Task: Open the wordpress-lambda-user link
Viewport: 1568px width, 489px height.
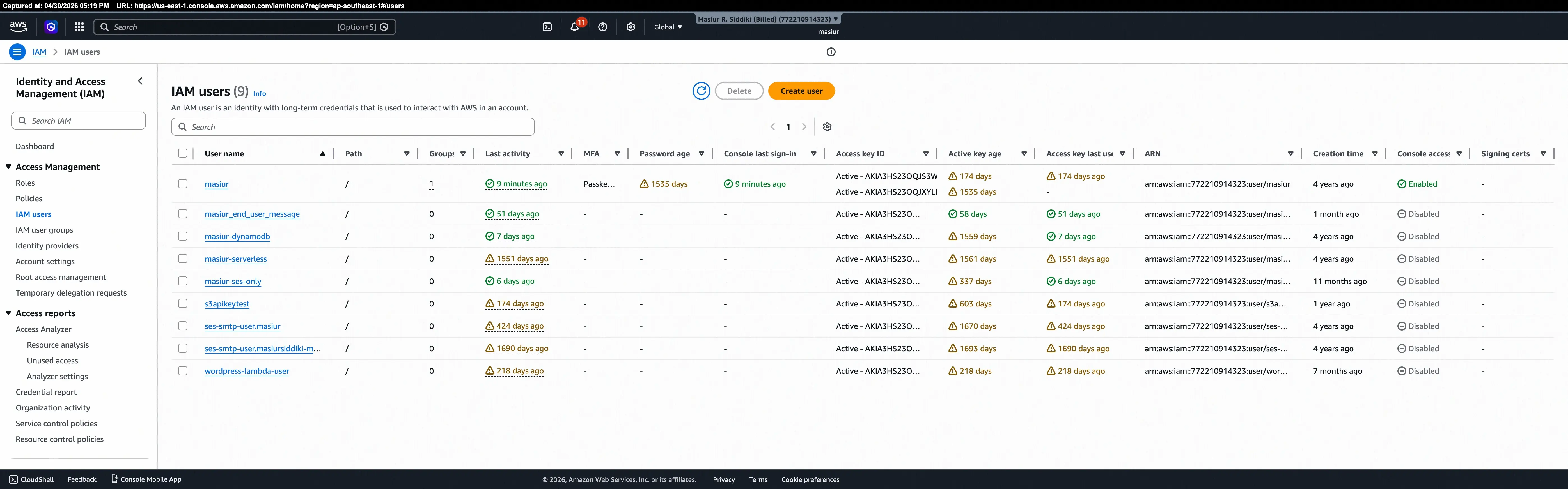Action: (247, 370)
